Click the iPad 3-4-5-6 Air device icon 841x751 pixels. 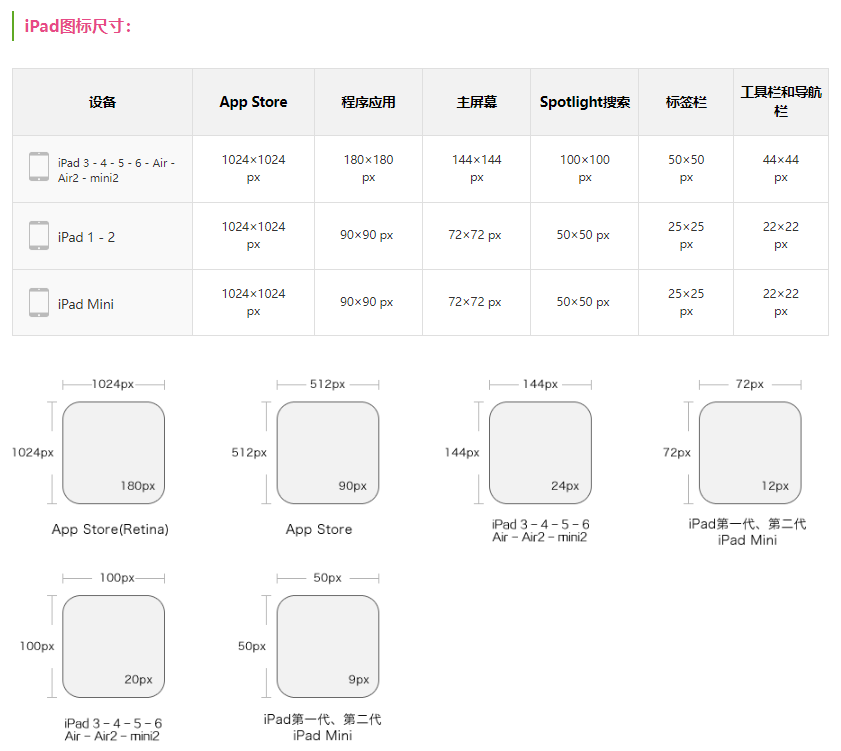coord(39,167)
